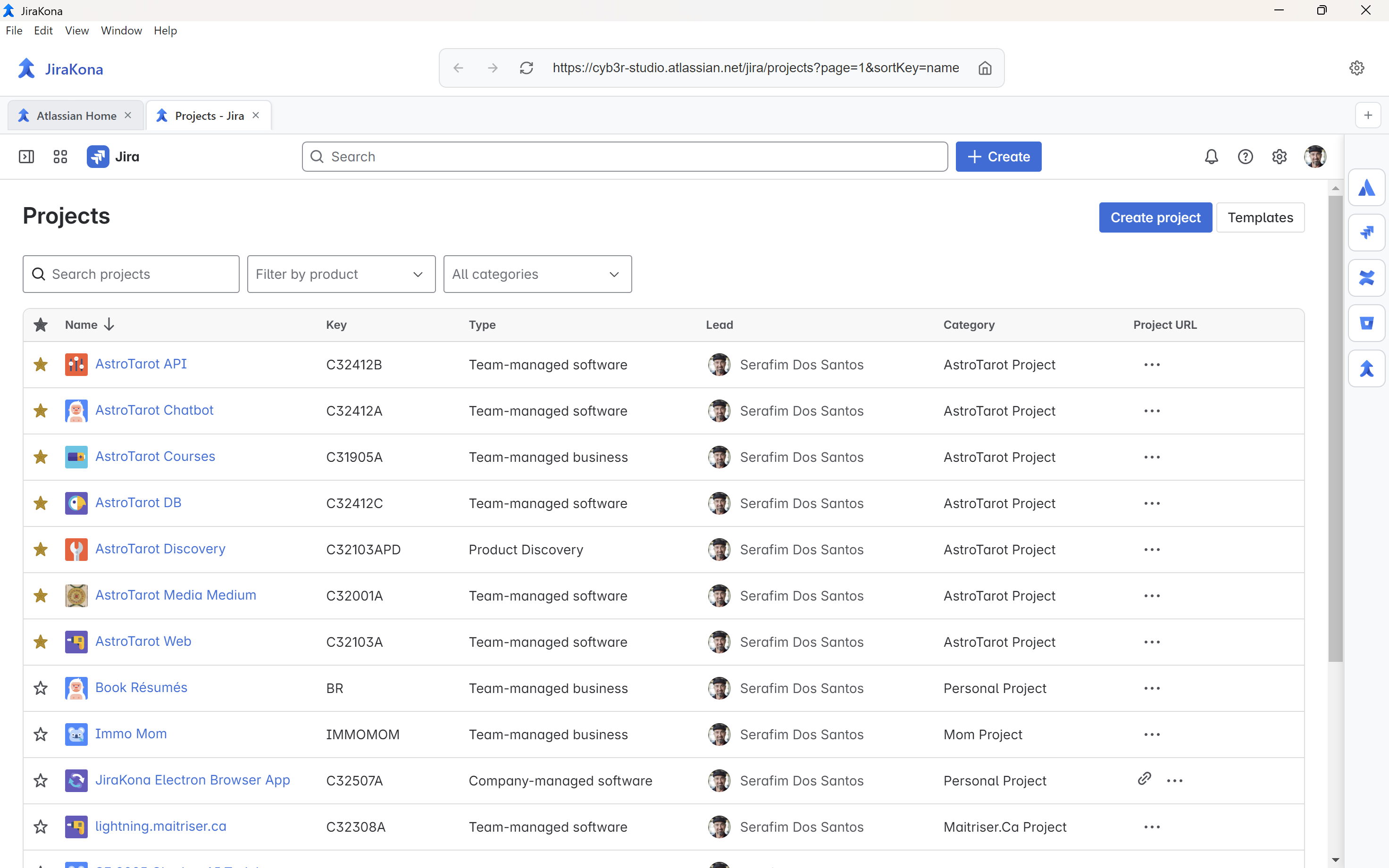Click the scrollbar down arrow

1335,860
